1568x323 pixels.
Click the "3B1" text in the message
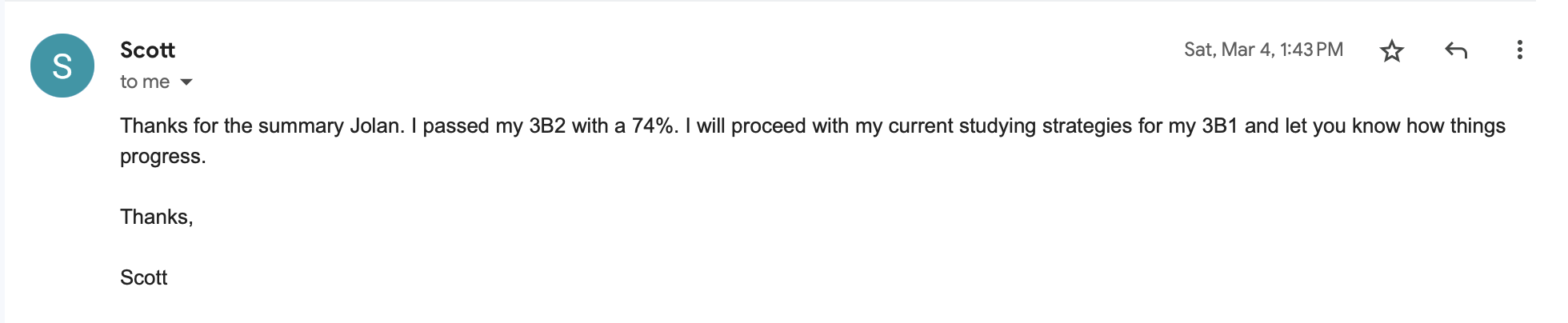(x=1219, y=126)
